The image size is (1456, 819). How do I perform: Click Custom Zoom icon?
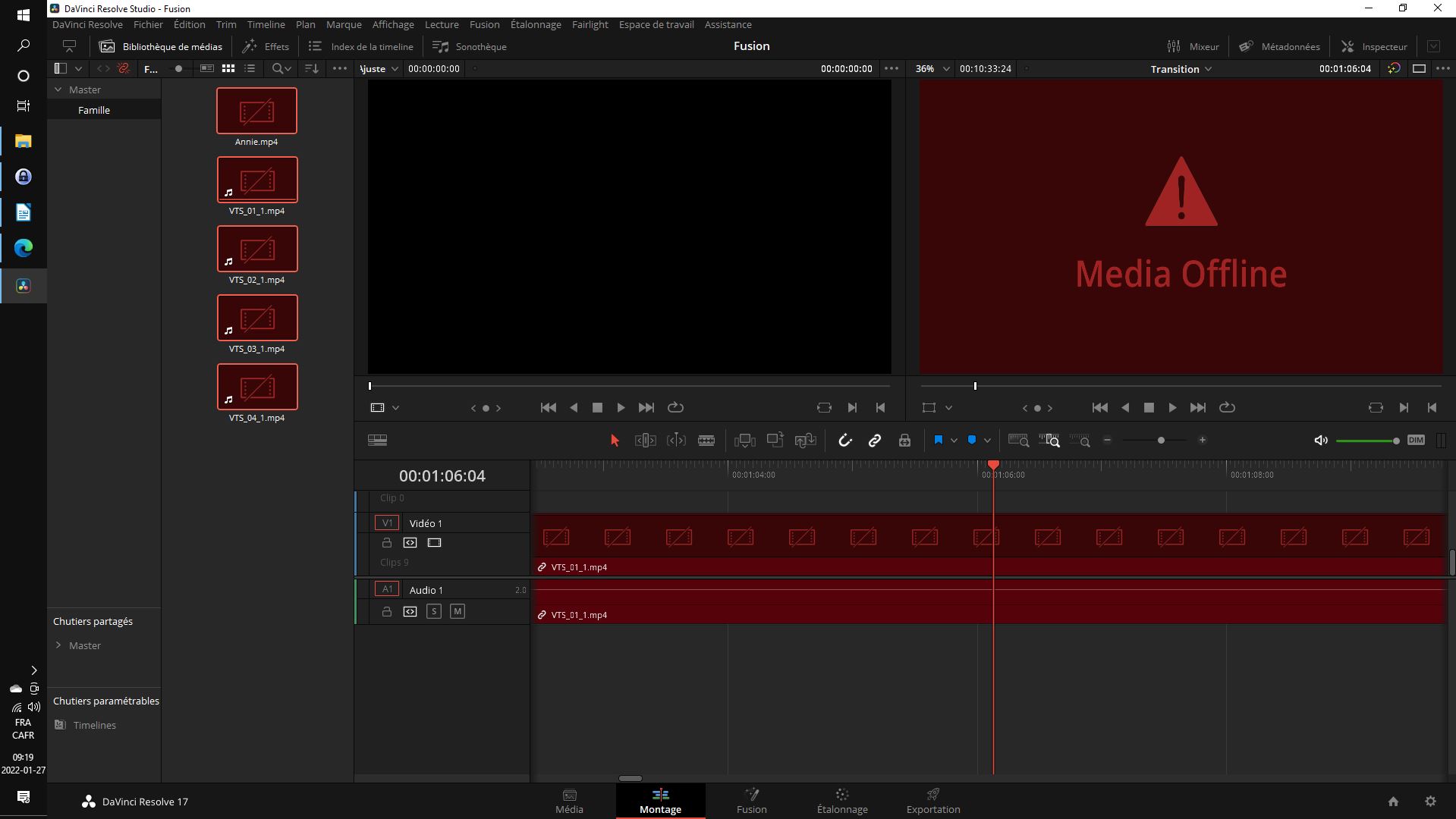[x=1080, y=441]
